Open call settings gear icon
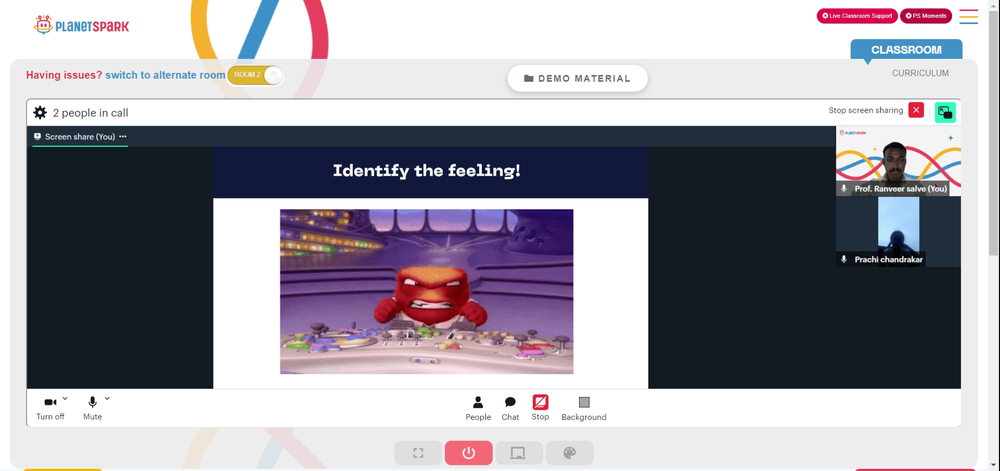 [x=40, y=113]
